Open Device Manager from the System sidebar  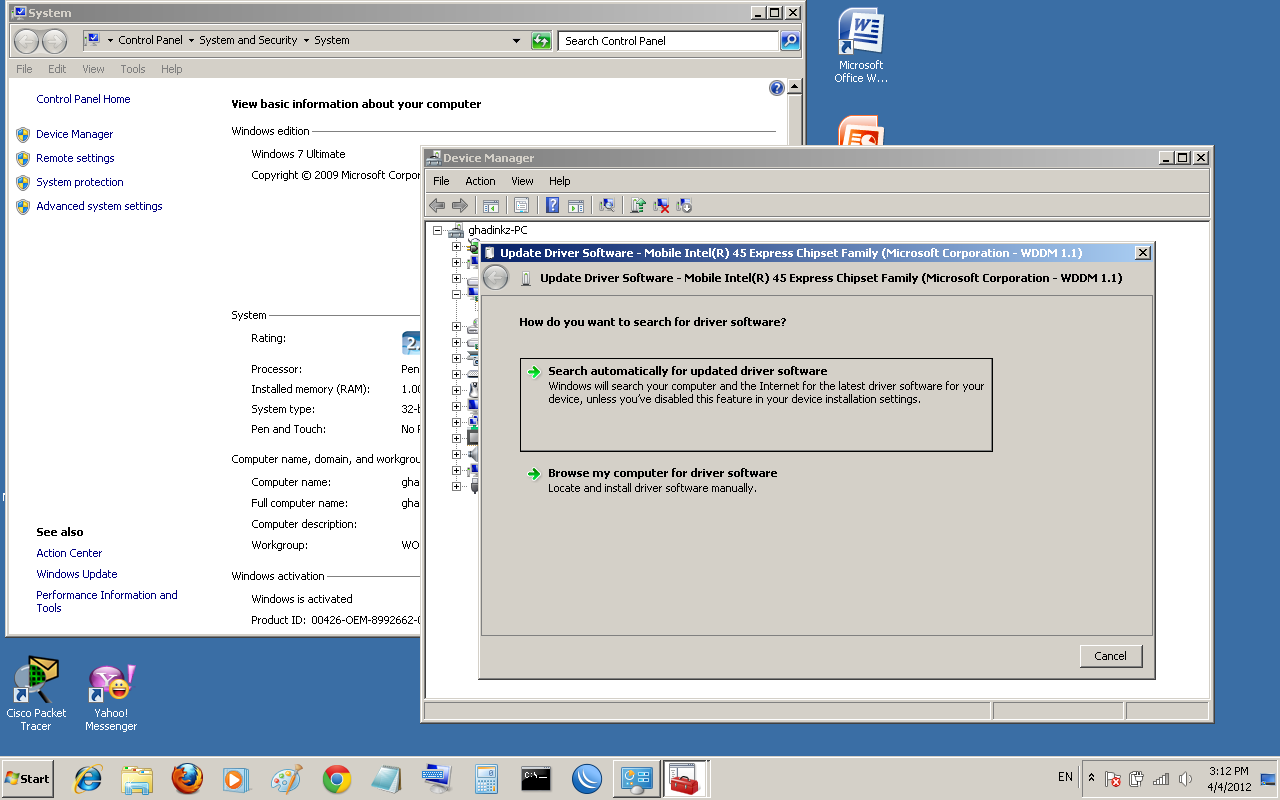[x=74, y=133]
